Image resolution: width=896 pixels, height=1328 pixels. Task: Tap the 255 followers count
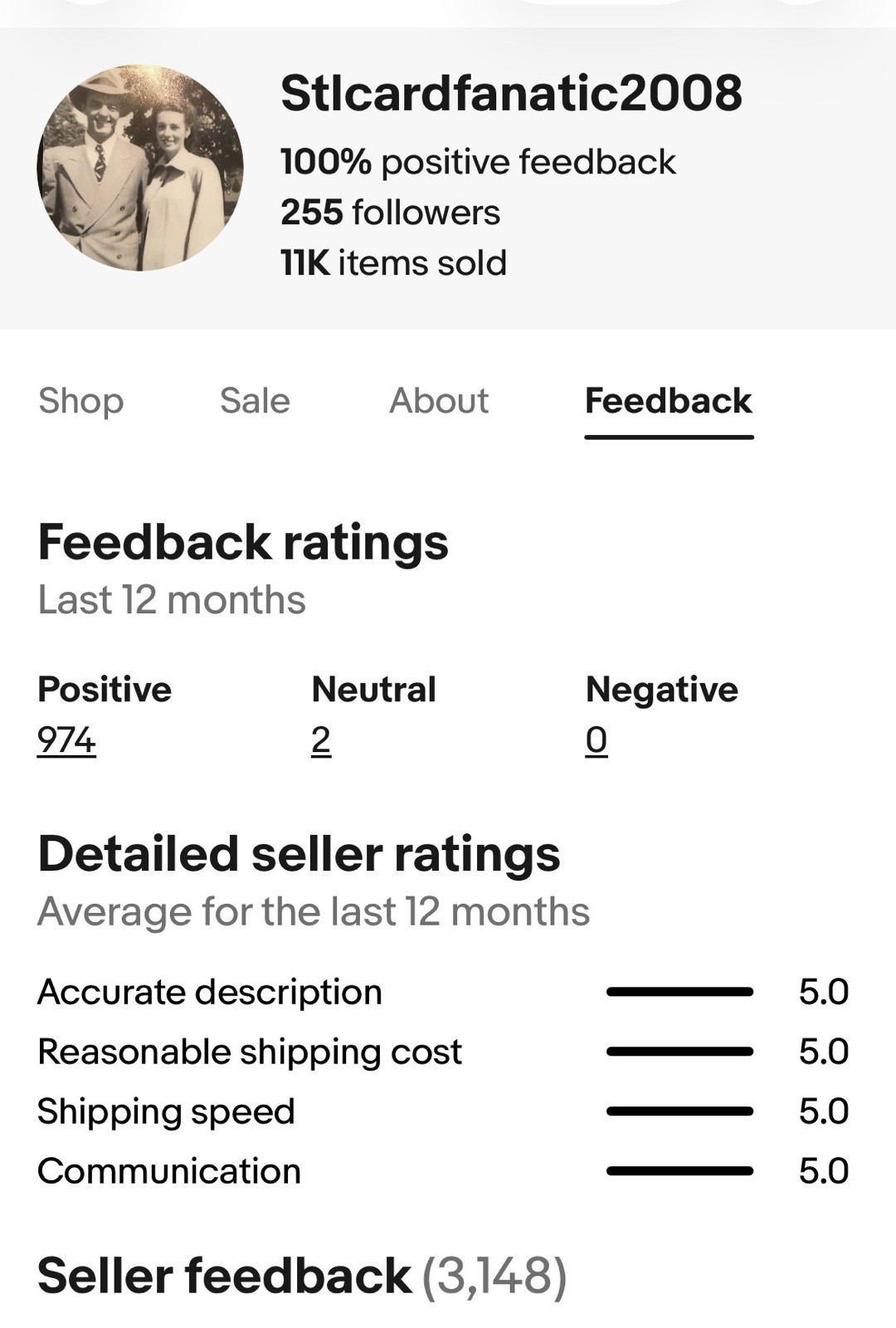click(x=390, y=212)
